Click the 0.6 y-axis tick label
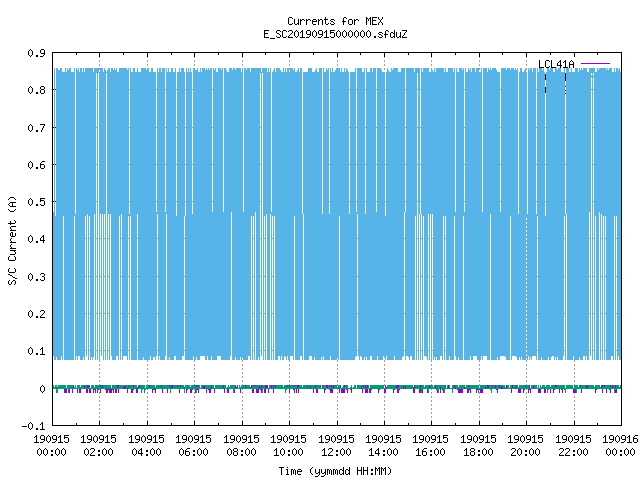This screenshot has width=640, height=480. pyautogui.click(x=37, y=165)
